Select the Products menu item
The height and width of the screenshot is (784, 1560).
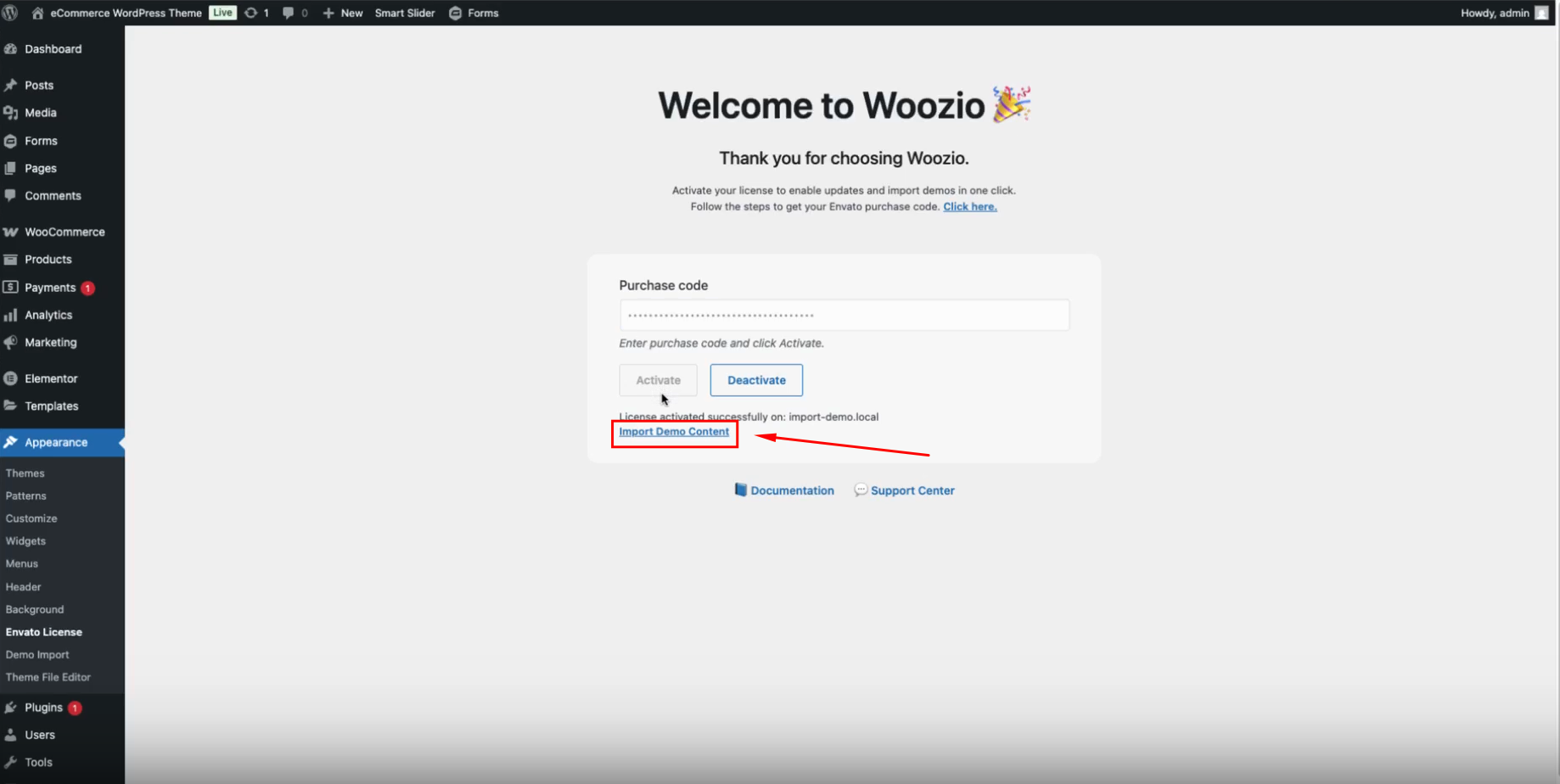pyautogui.click(x=48, y=260)
